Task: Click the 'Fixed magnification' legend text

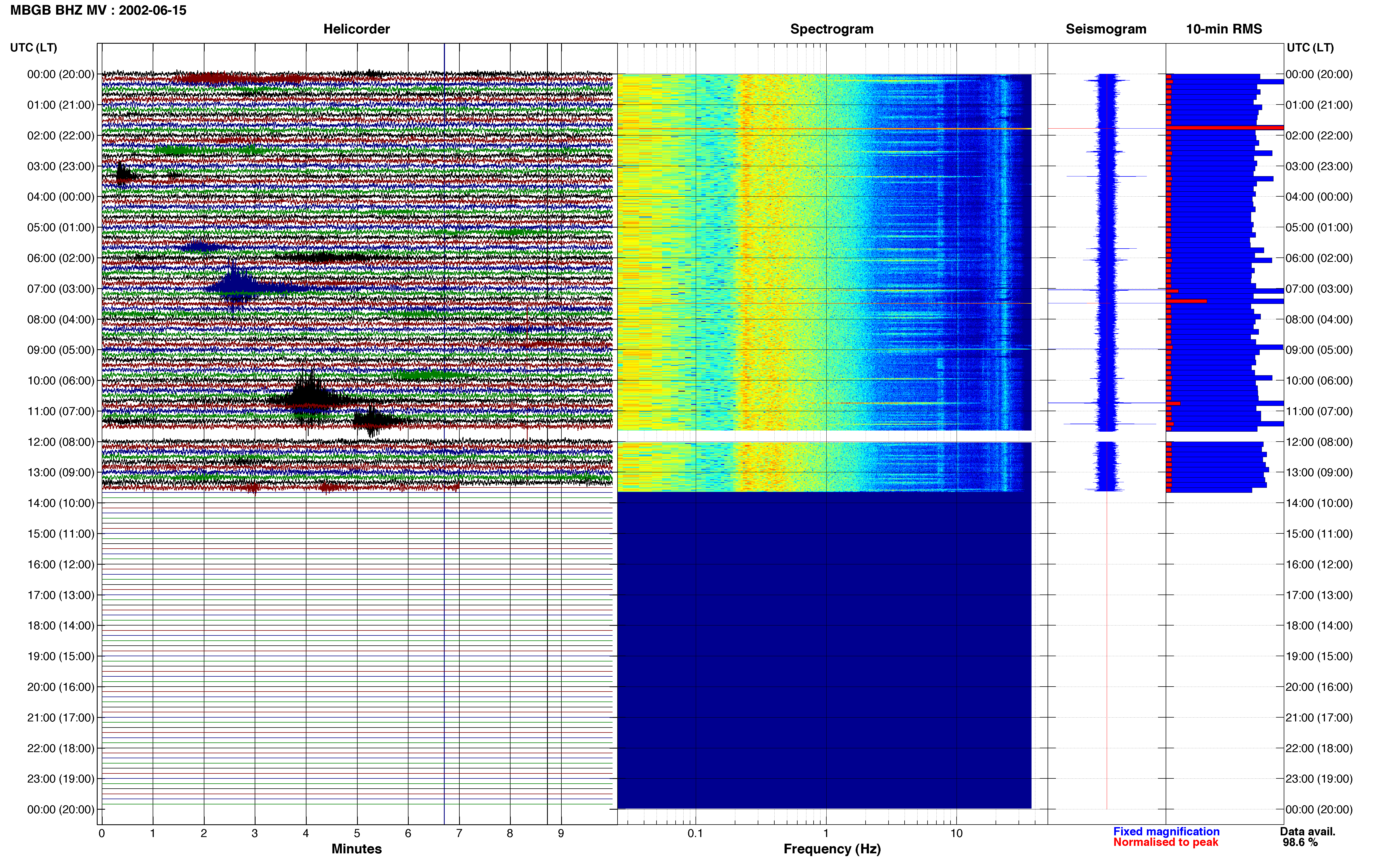Action: 1166,831
